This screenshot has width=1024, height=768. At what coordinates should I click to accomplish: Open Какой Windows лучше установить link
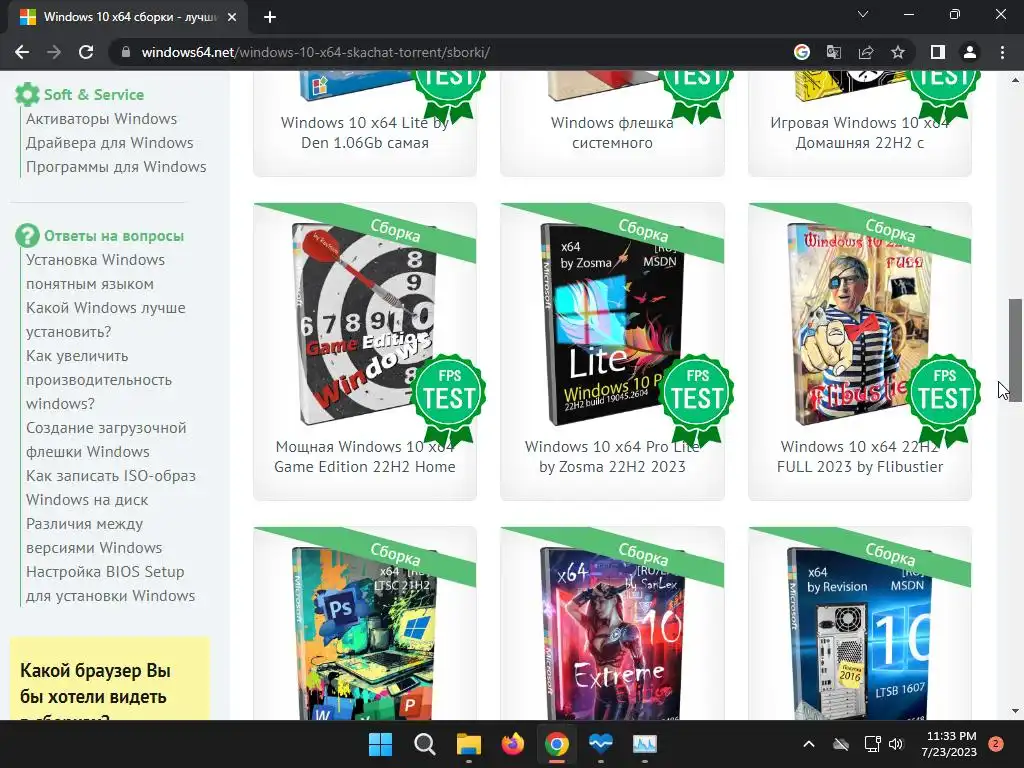point(106,319)
